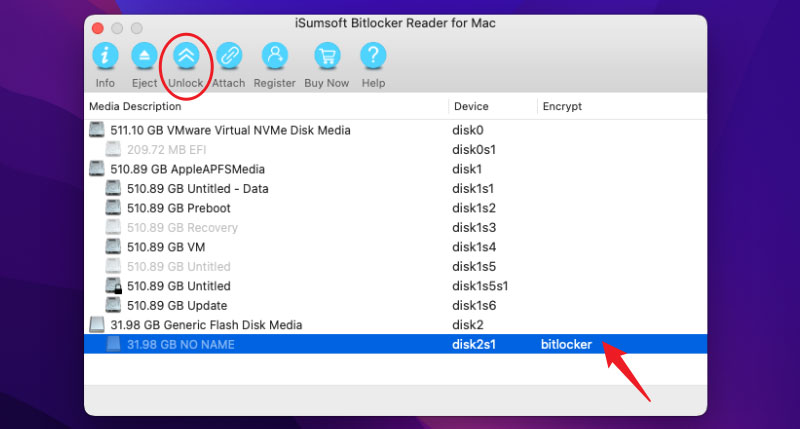Click drive icon beside 510.89 GB VM
This screenshot has height=429, width=800.
113,246
